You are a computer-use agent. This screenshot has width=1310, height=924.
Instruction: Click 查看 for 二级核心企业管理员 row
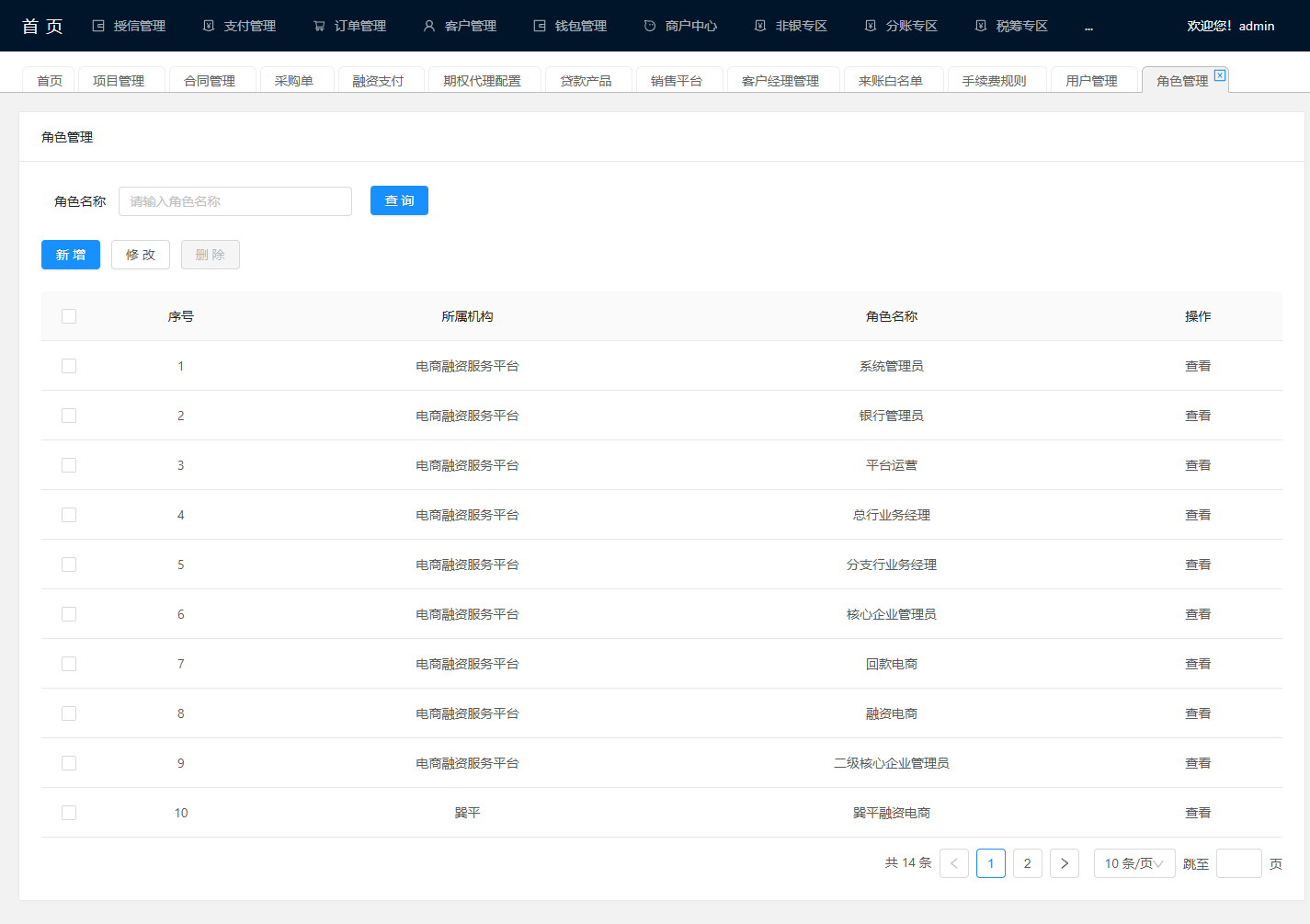pos(1198,763)
